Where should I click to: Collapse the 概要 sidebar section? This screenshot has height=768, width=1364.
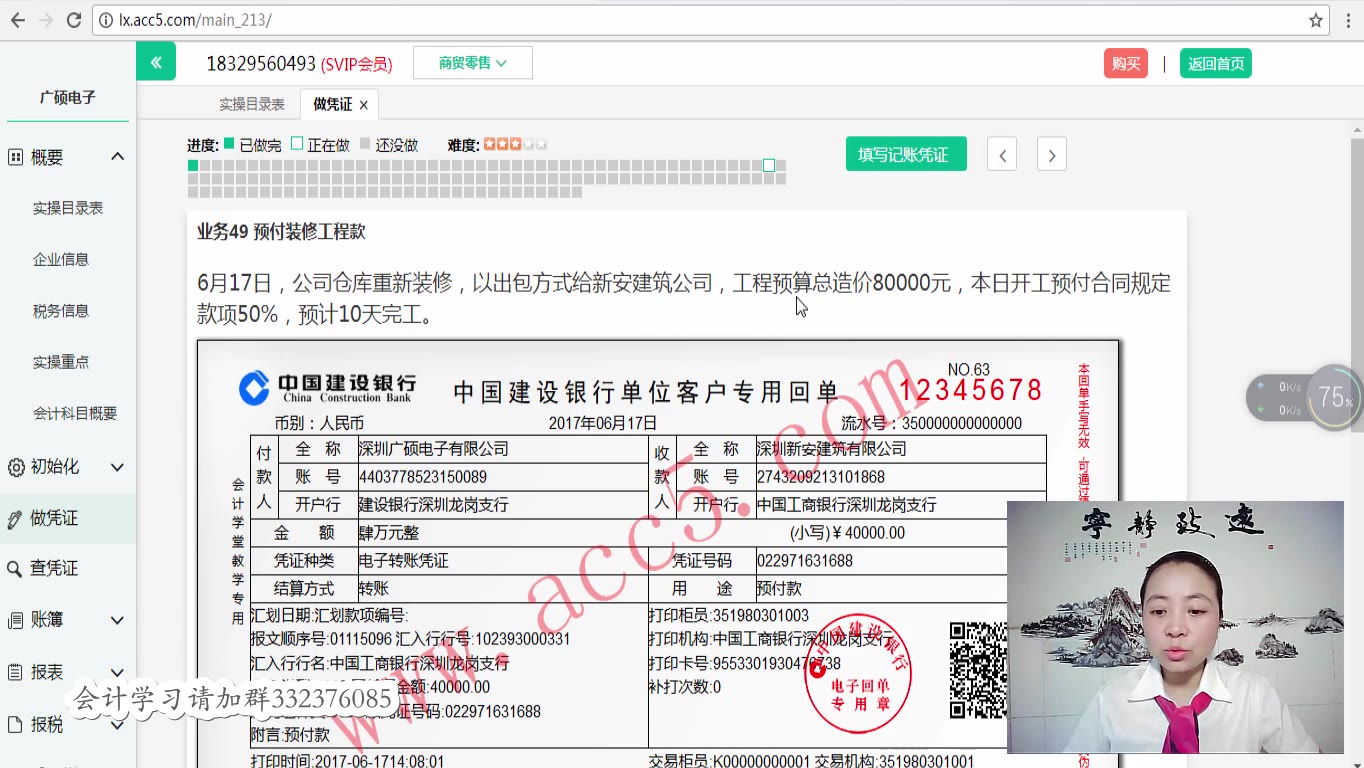click(117, 156)
